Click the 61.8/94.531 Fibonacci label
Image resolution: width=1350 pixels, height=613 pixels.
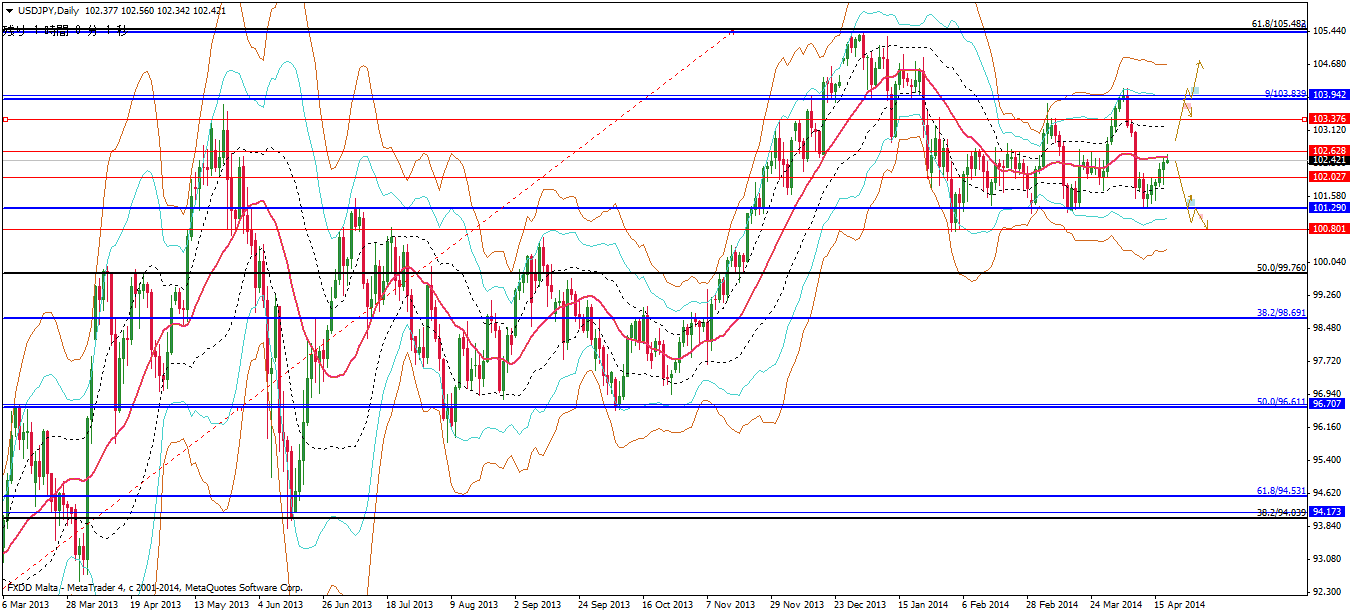(1281, 490)
